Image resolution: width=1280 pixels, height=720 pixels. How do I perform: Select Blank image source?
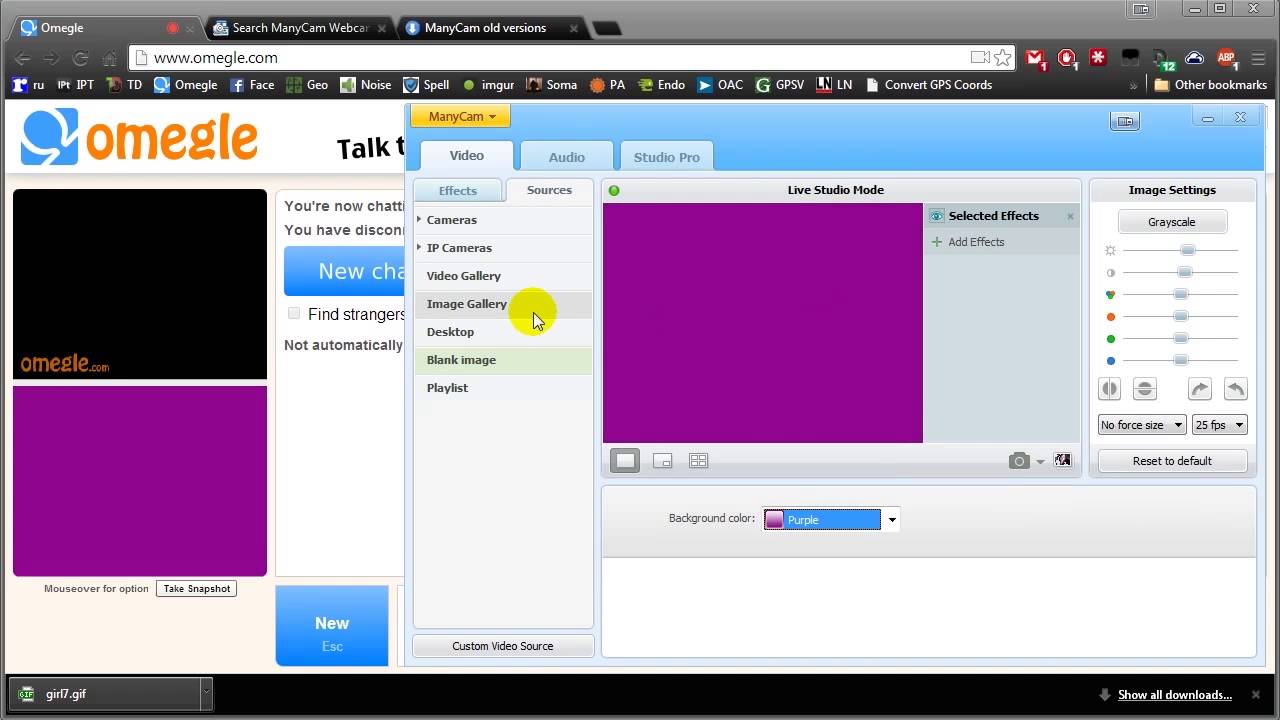click(x=503, y=360)
